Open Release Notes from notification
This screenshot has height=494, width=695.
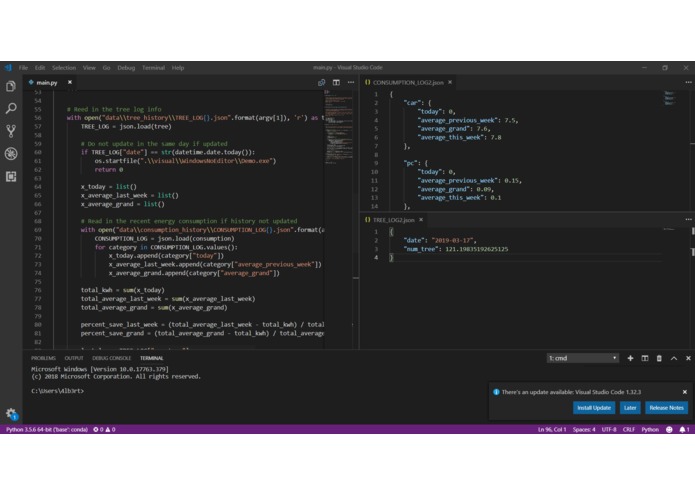coord(666,408)
